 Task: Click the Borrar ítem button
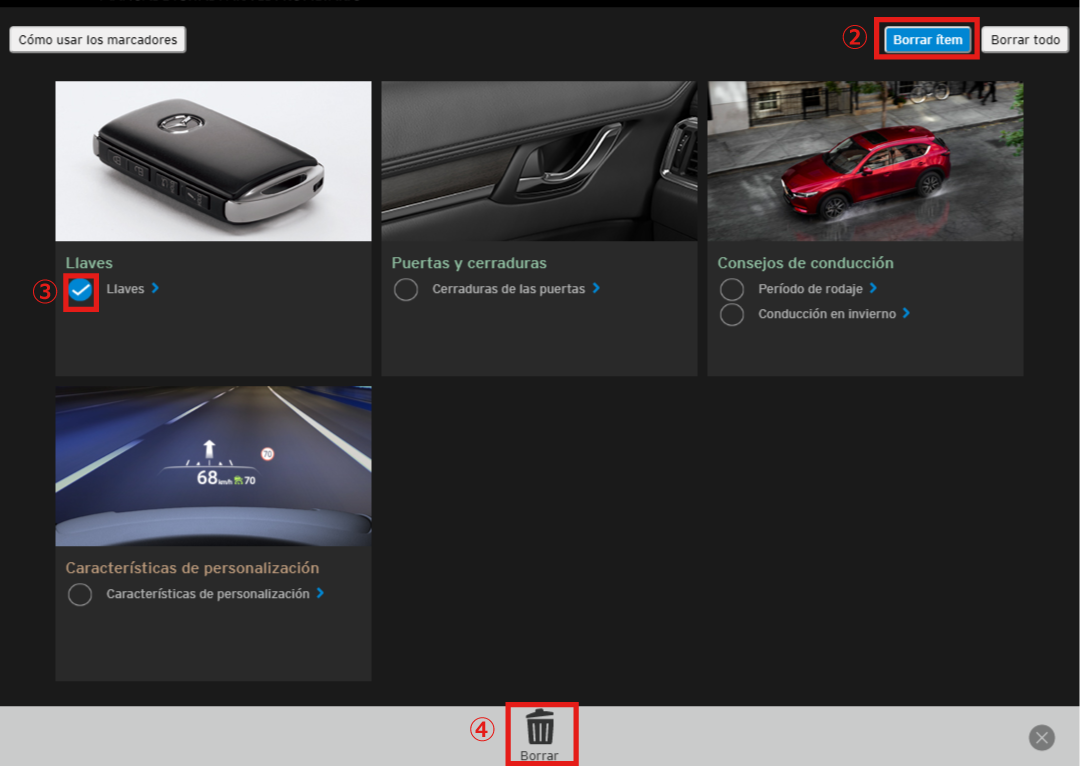coord(927,40)
